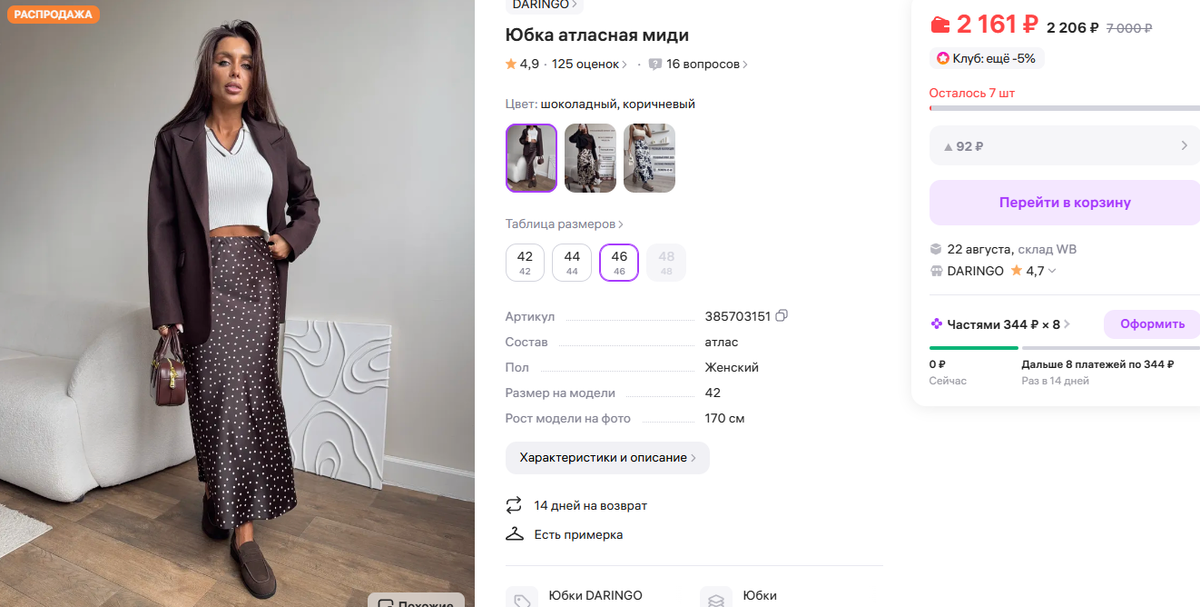Select size 42
Viewport: 1200px width, 607px height.
524,262
